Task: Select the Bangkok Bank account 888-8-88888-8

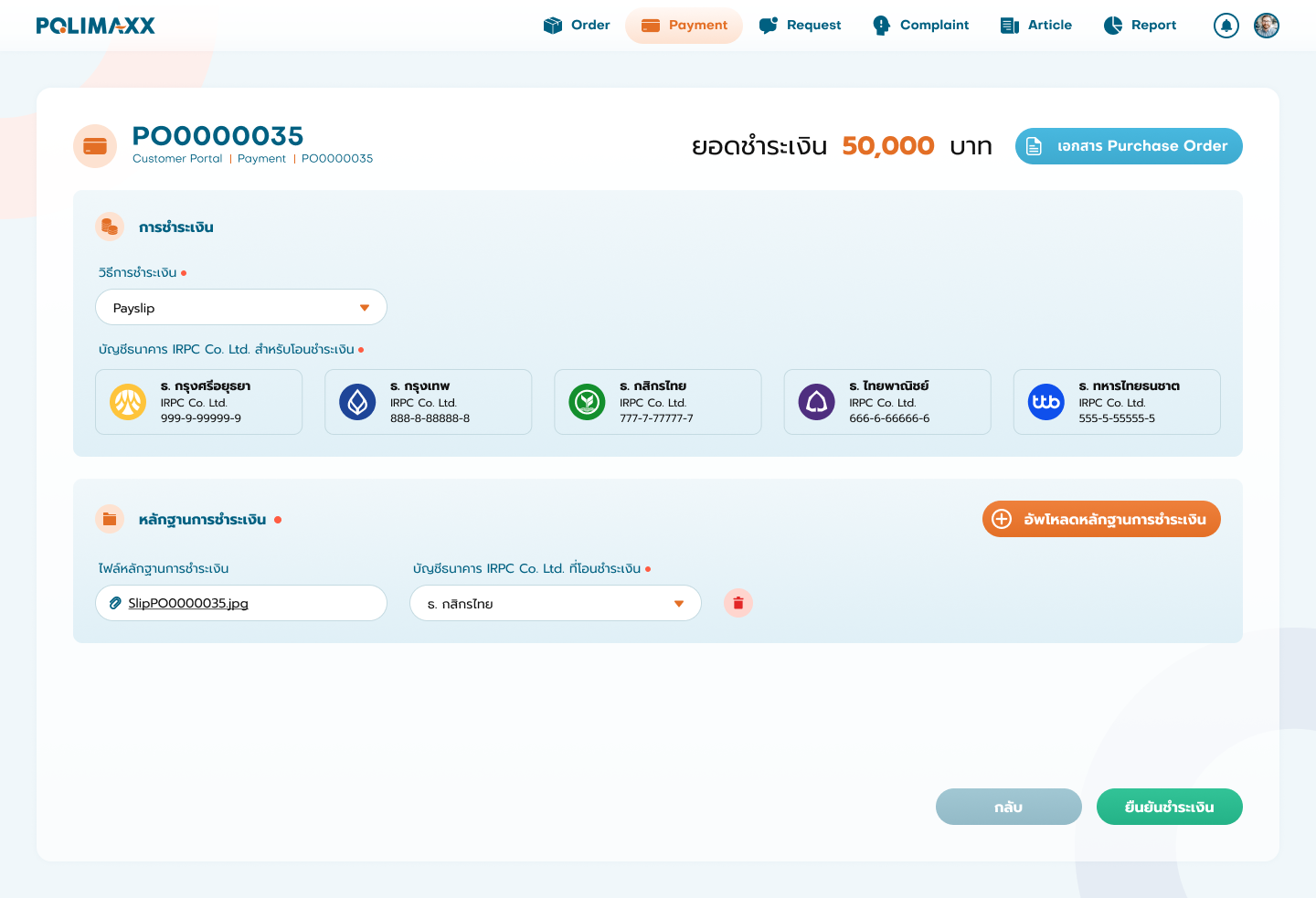Action: point(428,402)
